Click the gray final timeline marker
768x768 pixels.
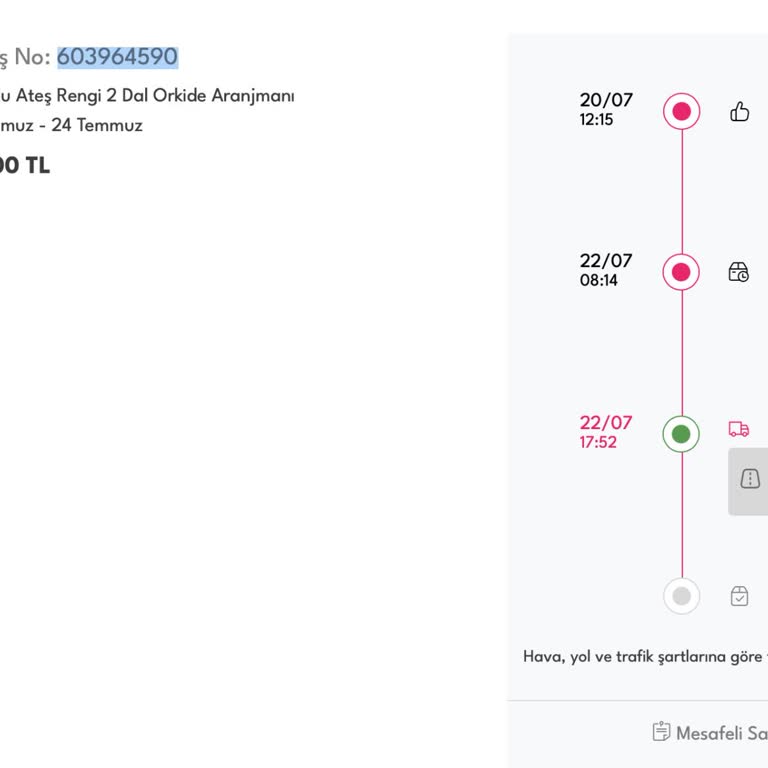coord(682,596)
